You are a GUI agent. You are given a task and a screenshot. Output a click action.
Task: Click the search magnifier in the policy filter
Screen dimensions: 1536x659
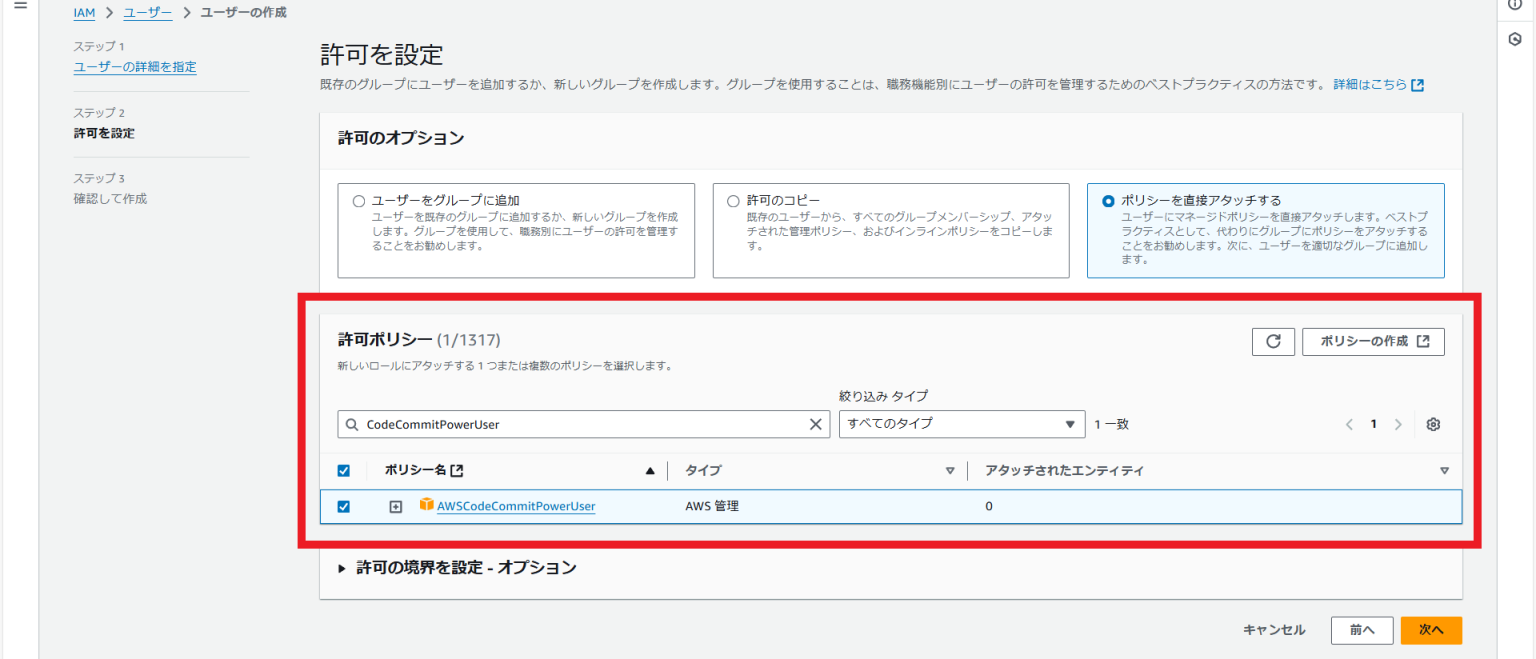(x=352, y=423)
